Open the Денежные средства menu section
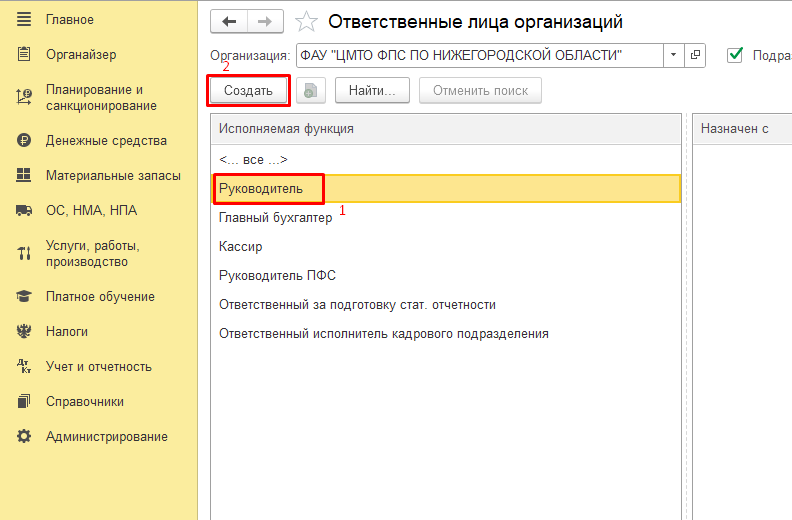Viewport: 792px width, 520px height. point(106,140)
